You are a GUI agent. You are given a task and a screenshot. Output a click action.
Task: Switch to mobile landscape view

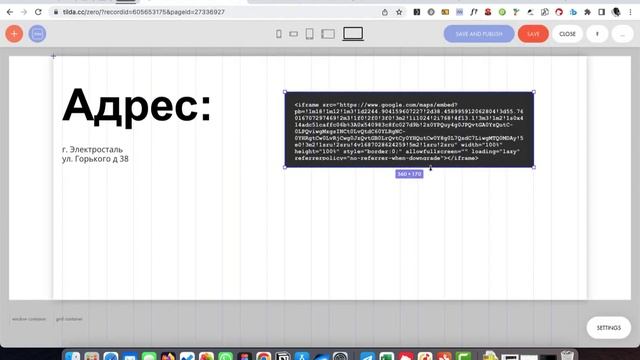(x=293, y=34)
